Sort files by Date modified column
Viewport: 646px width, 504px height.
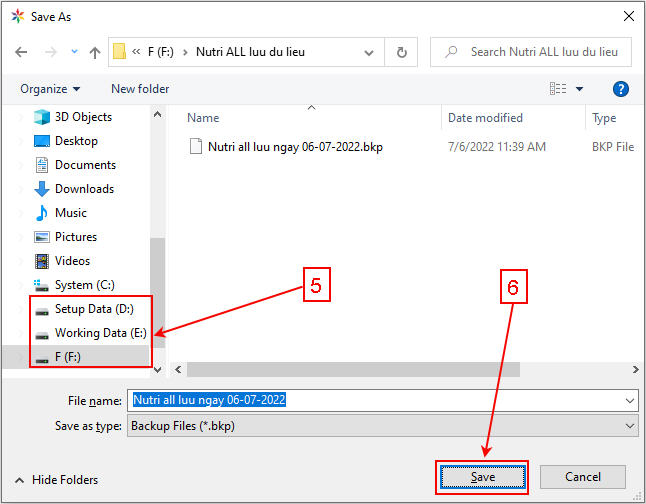click(485, 118)
